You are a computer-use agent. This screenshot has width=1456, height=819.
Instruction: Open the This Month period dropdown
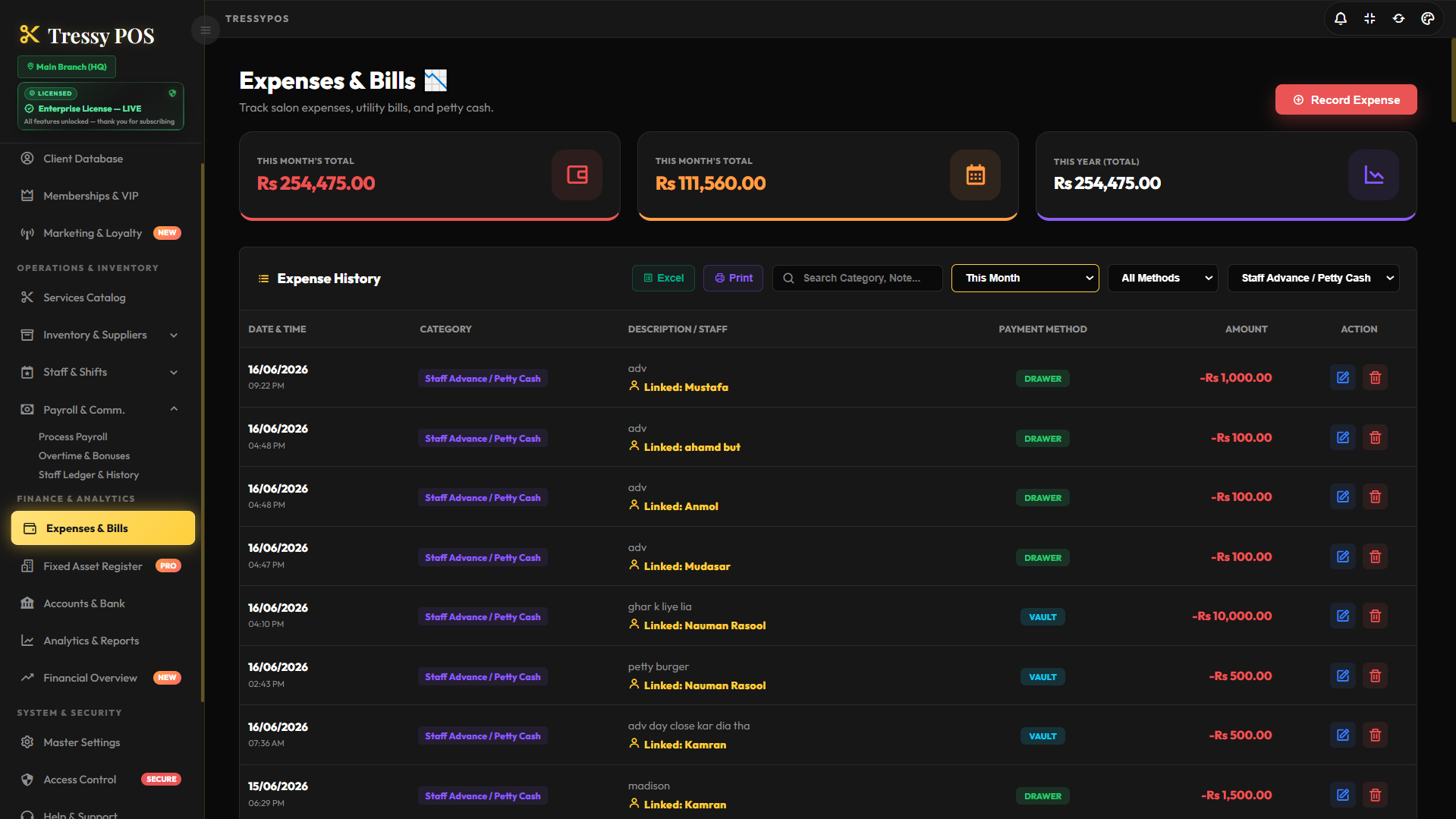pyautogui.click(x=1025, y=278)
